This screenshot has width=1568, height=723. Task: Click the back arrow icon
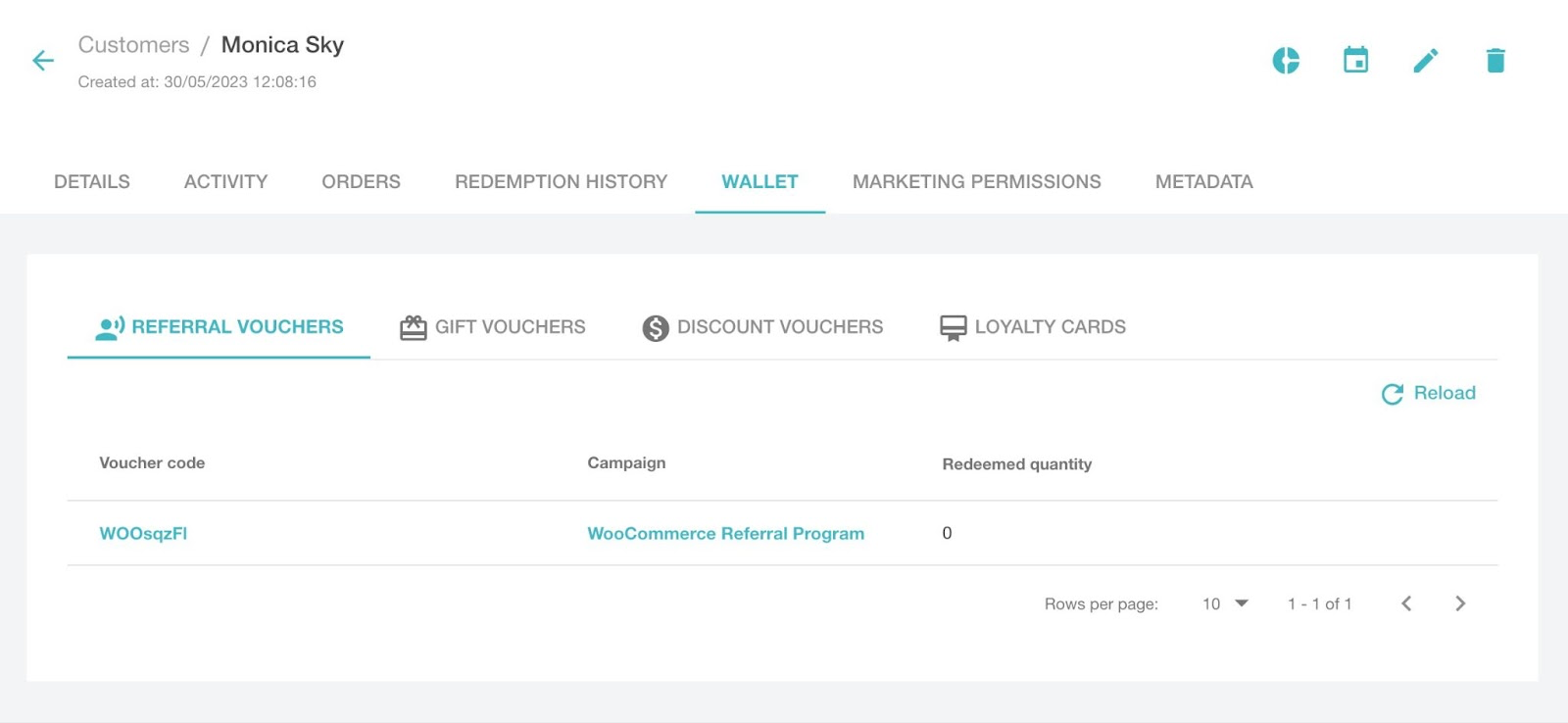point(43,61)
